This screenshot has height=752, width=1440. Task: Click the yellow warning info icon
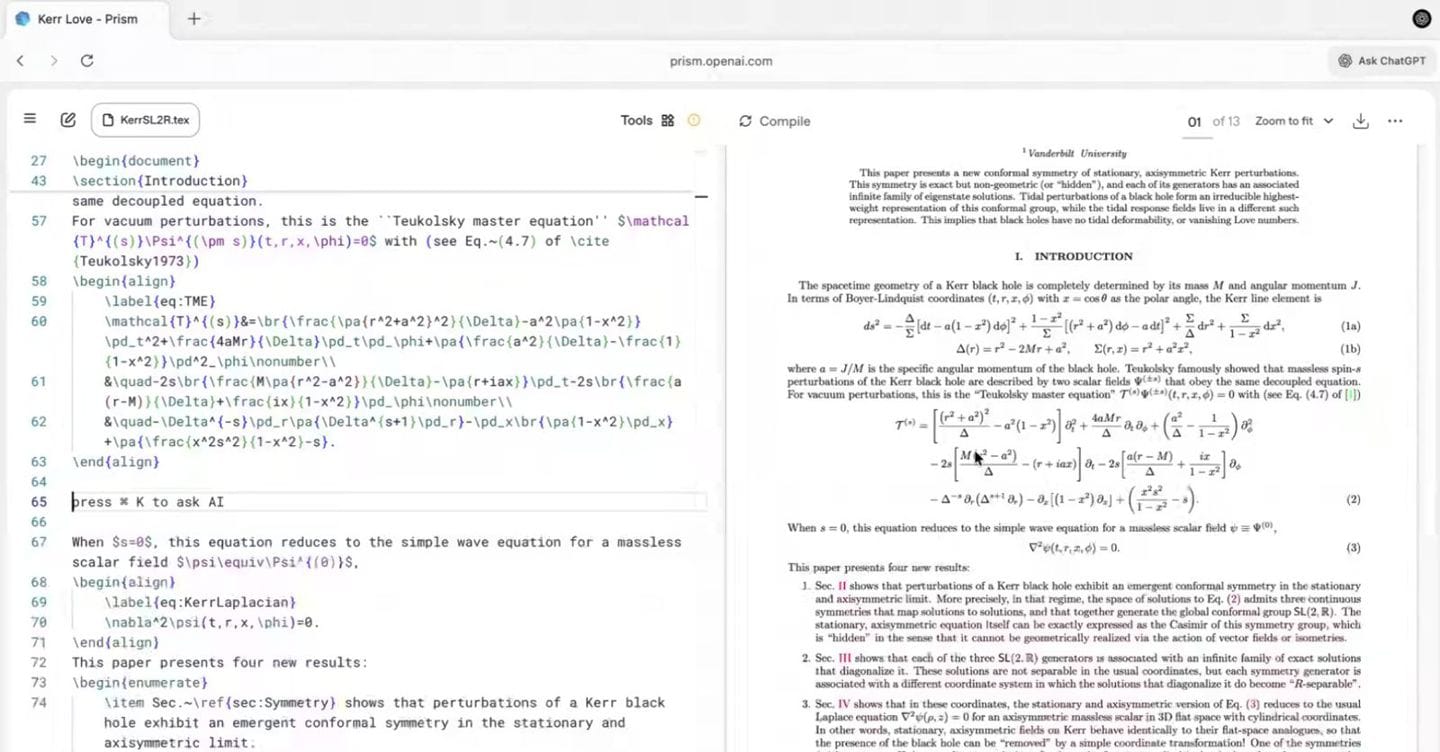coord(694,120)
